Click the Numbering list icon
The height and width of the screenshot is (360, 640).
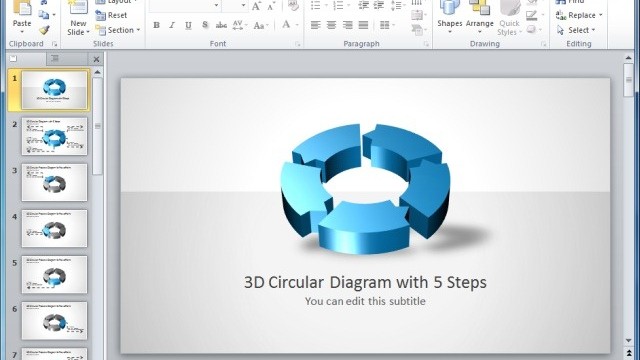(338, 6)
